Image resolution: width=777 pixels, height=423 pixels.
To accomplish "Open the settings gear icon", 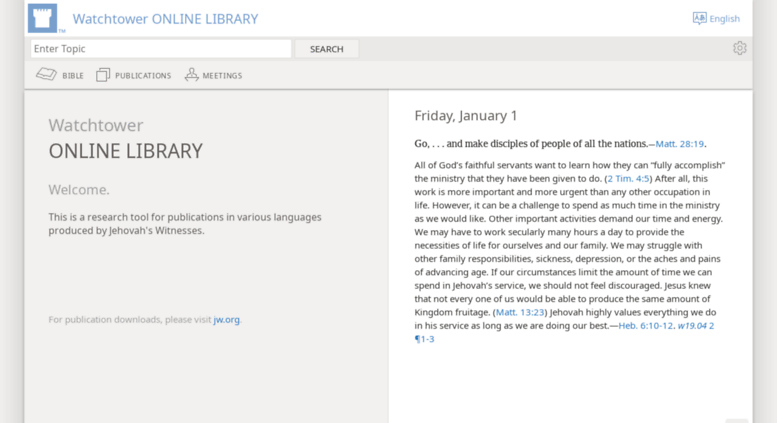I will coord(739,48).
